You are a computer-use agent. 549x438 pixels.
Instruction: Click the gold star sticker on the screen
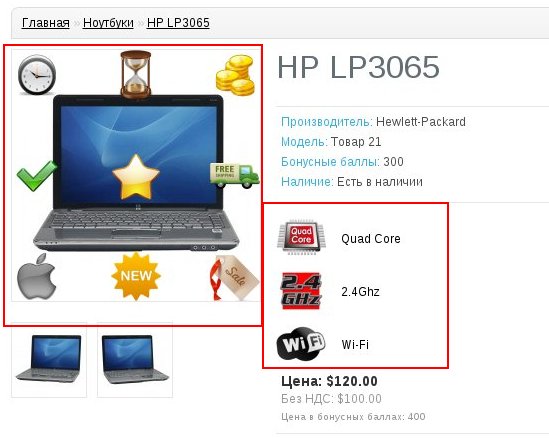tap(136, 176)
